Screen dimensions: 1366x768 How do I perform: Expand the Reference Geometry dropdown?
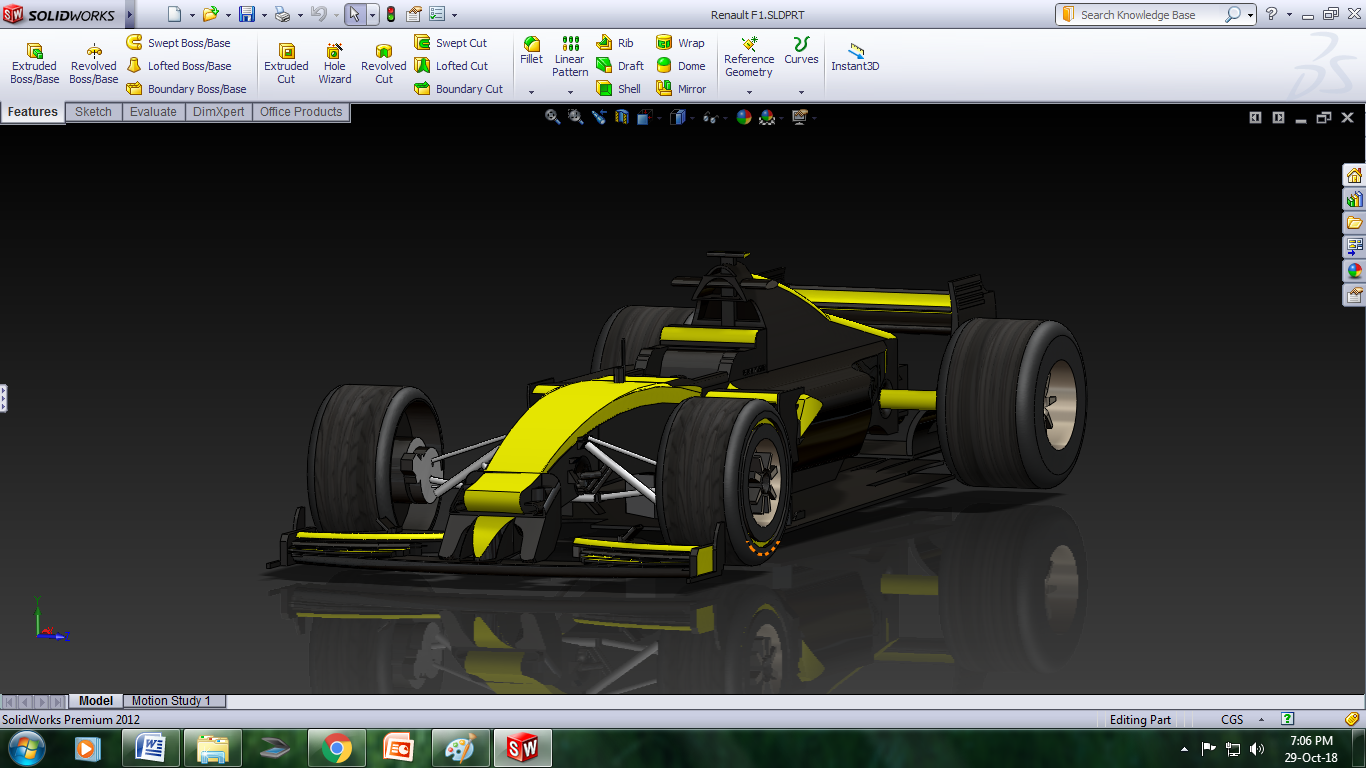[x=749, y=92]
